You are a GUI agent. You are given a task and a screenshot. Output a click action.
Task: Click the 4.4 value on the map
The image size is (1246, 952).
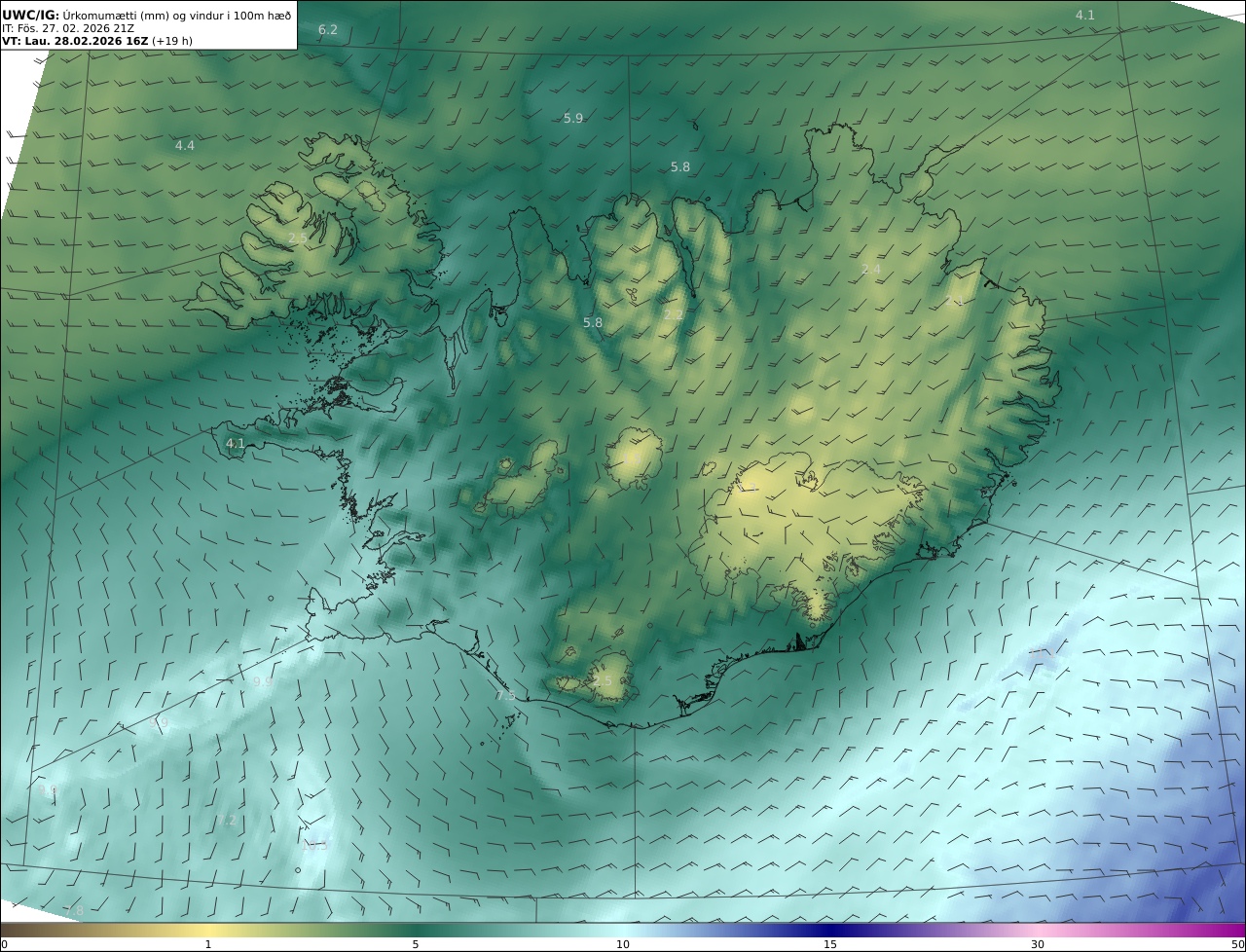[185, 146]
